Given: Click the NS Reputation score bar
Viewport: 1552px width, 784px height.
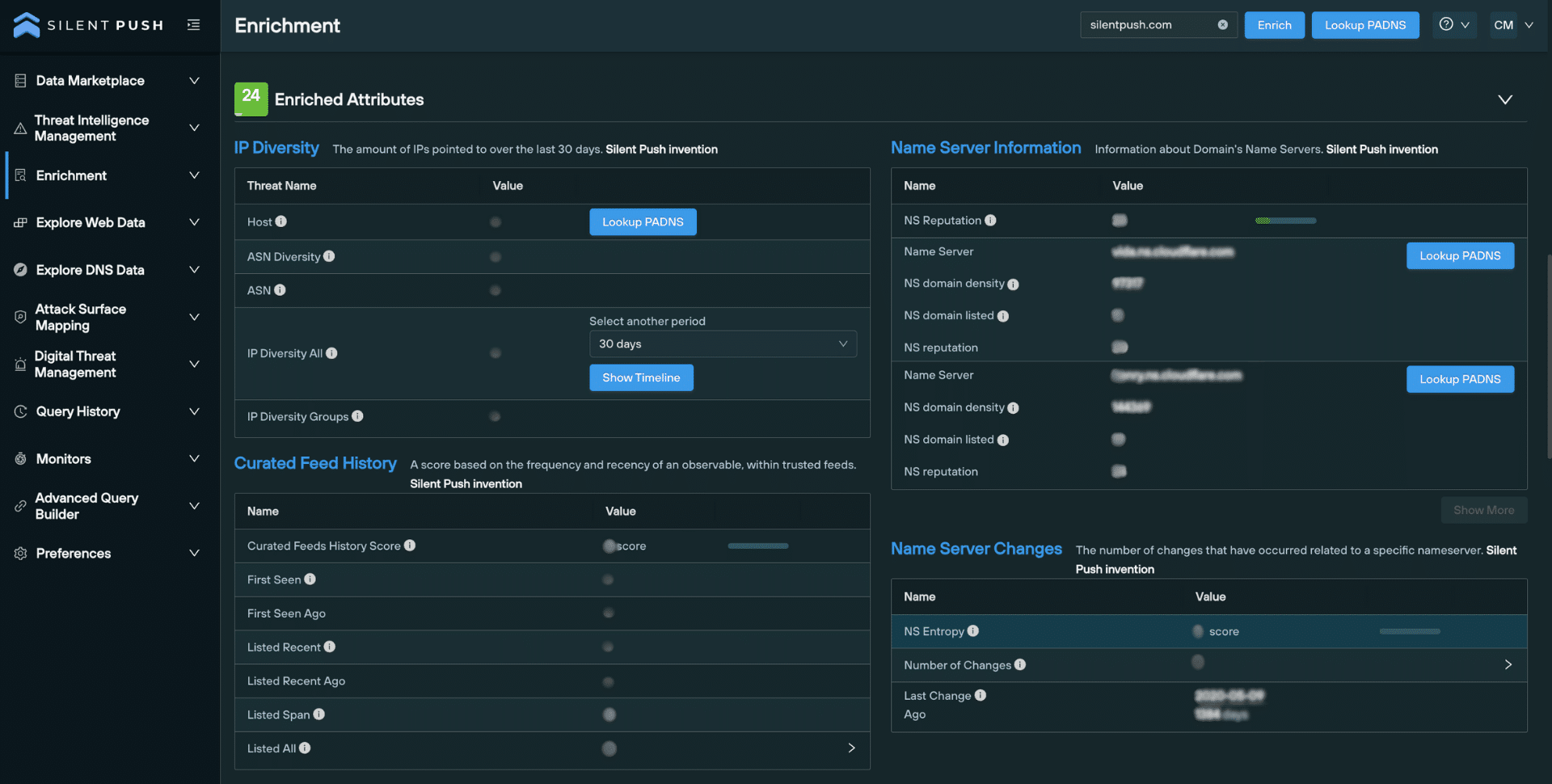Looking at the screenshot, I should pyautogui.click(x=1285, y=221).
